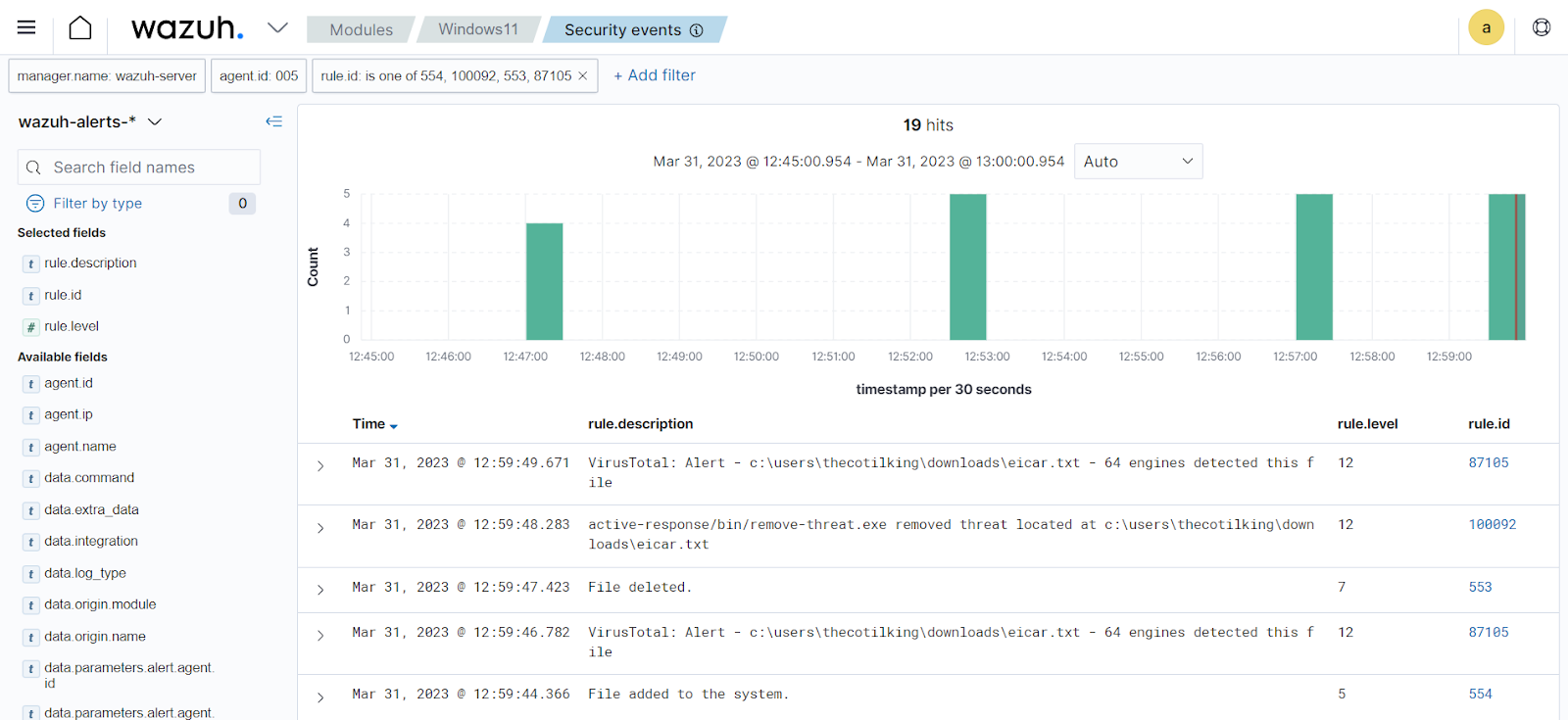Image resolution: width=1568 pixels, height=720 pixels.
Task: Expand the 12:59:49.671 VirusTotal alert row
Action: [x=320, y=466]
